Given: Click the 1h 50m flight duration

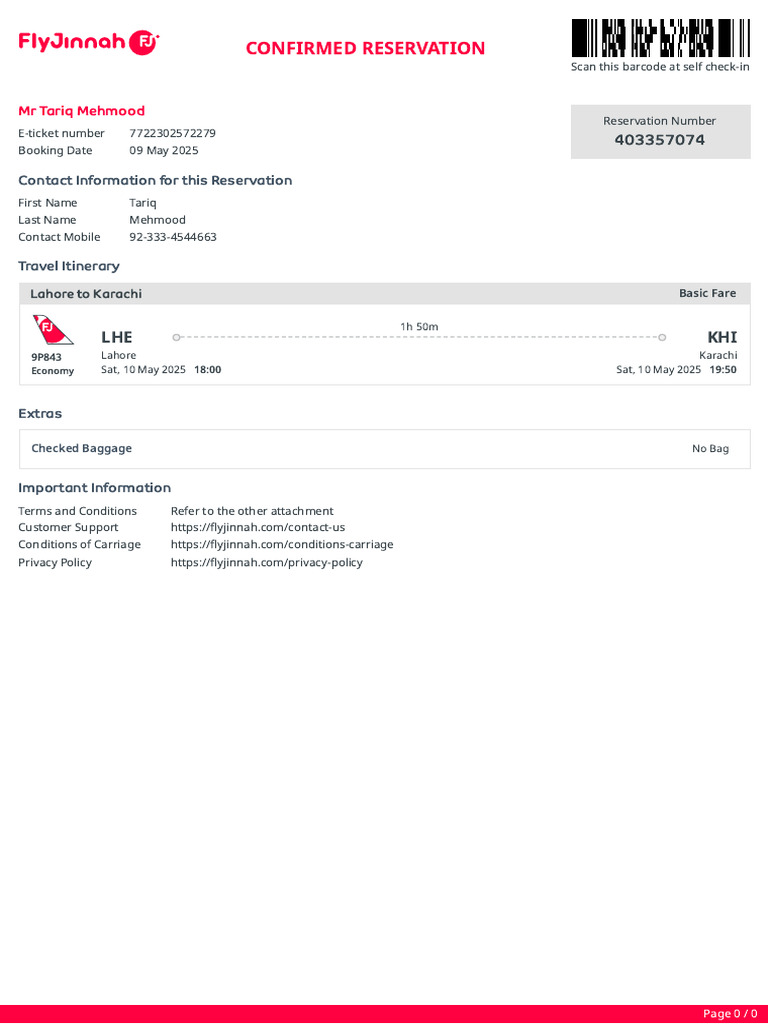Looking at the screenshot, I should [x=419, y=326].
